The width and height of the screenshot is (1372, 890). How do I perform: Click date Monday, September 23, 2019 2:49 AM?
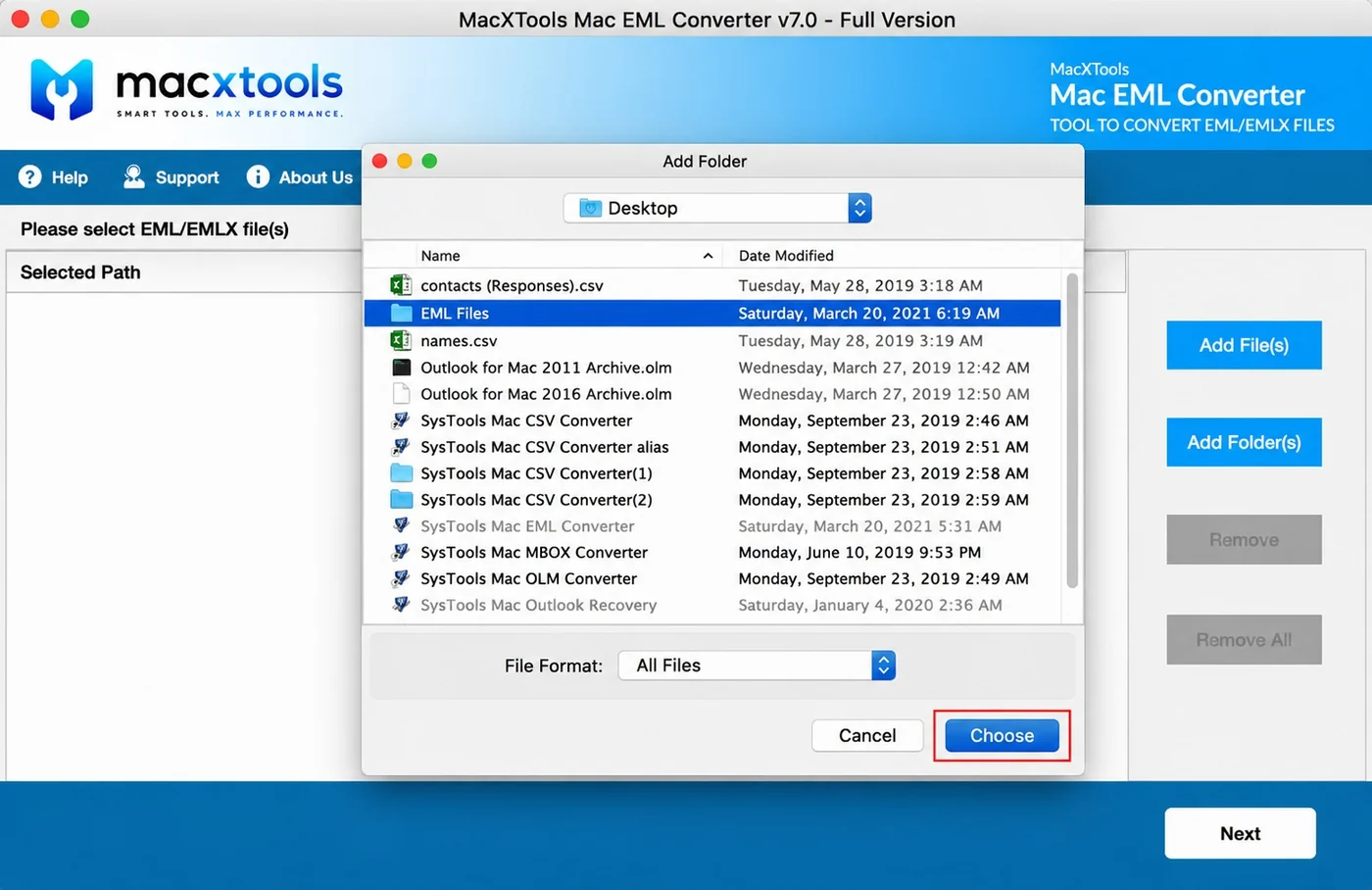click(x=883, y=579)
